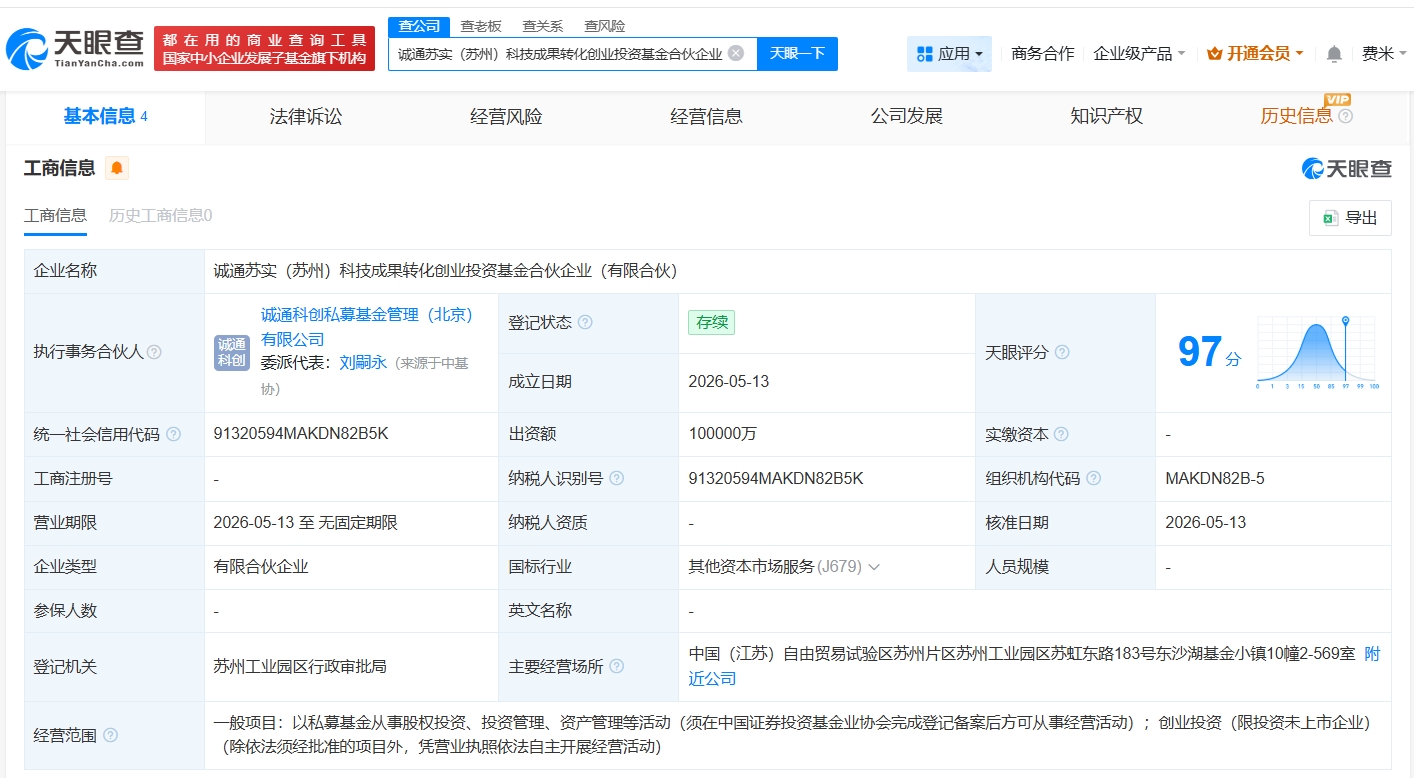
Task: Click the 天眼一下 search button
Action: pos(797,53)
